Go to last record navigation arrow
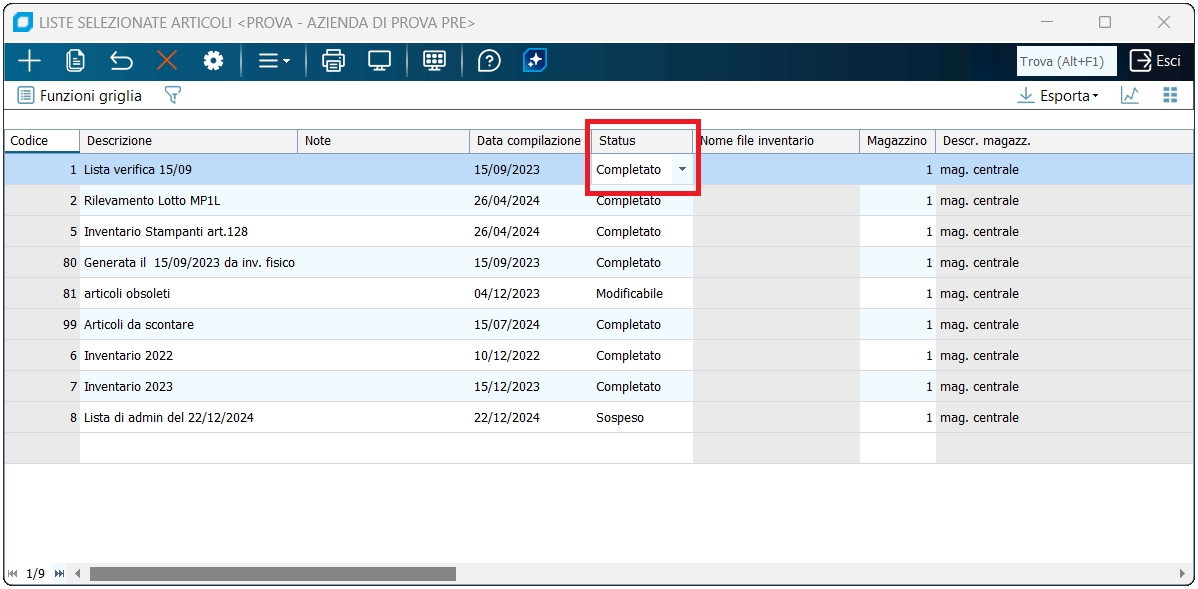The height and width of the screenshot is (589, 1198). point(60,574)
